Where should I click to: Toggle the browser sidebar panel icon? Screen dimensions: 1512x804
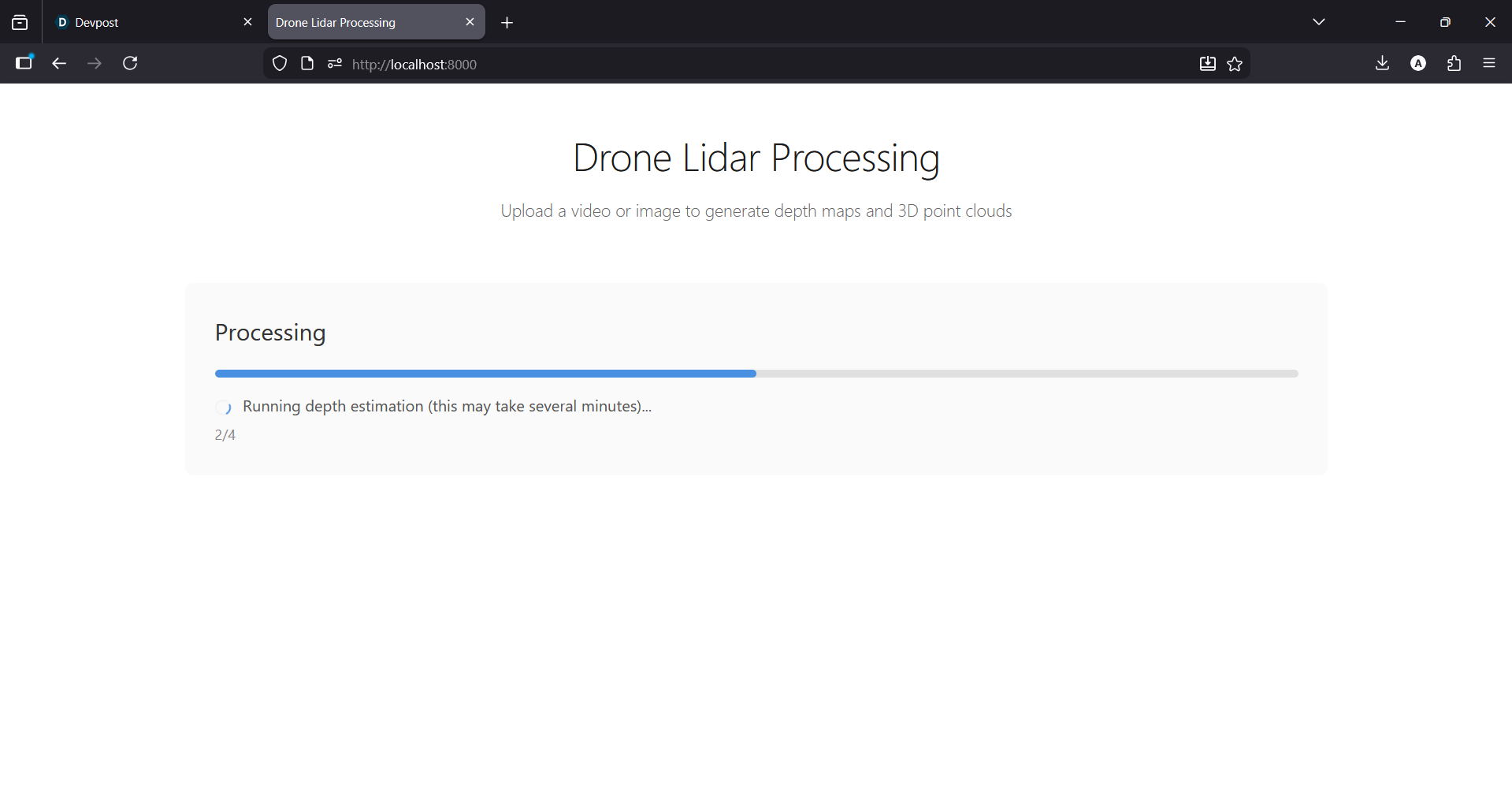coord(24,63)
